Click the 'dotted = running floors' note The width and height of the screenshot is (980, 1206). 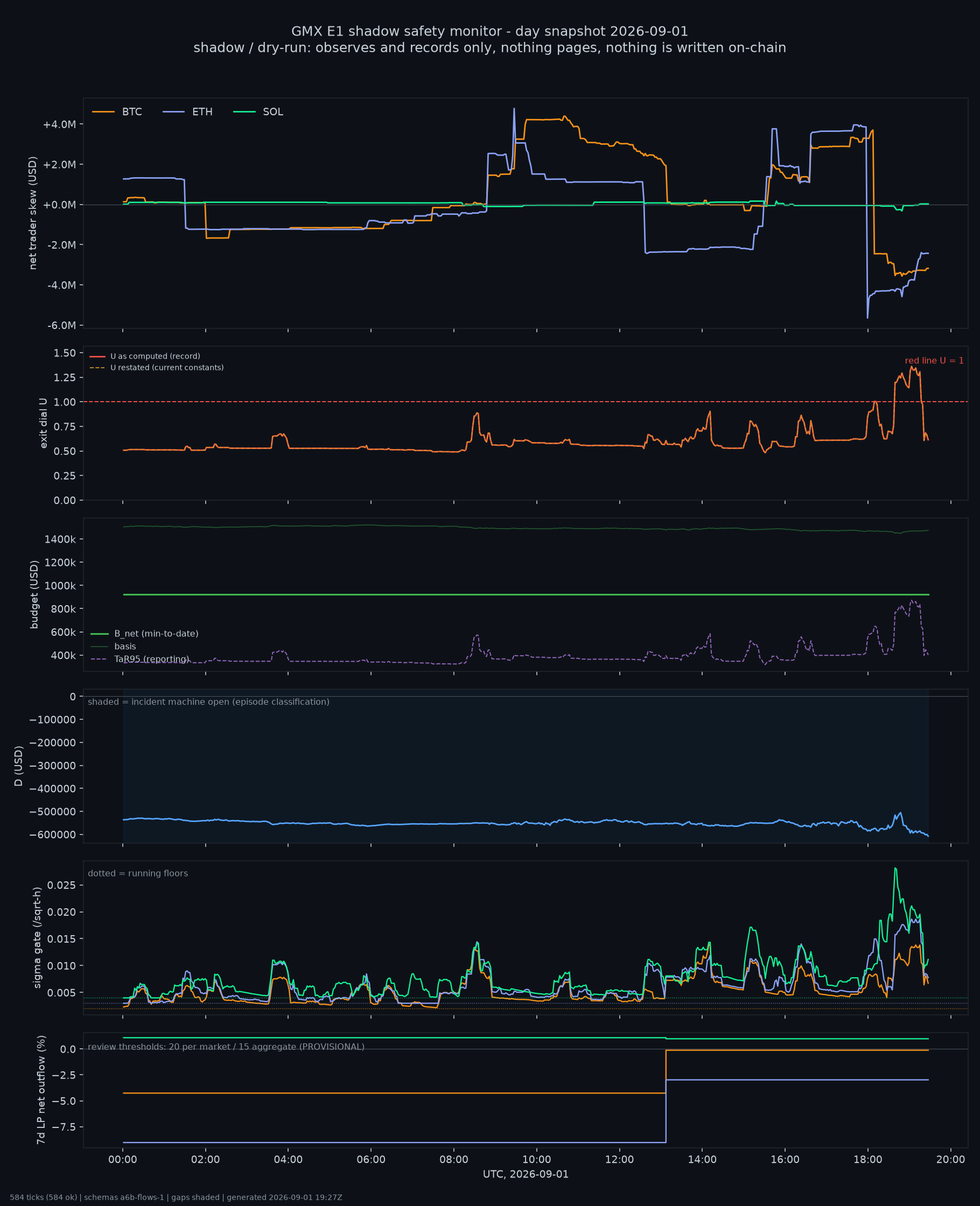pos(138,873)
